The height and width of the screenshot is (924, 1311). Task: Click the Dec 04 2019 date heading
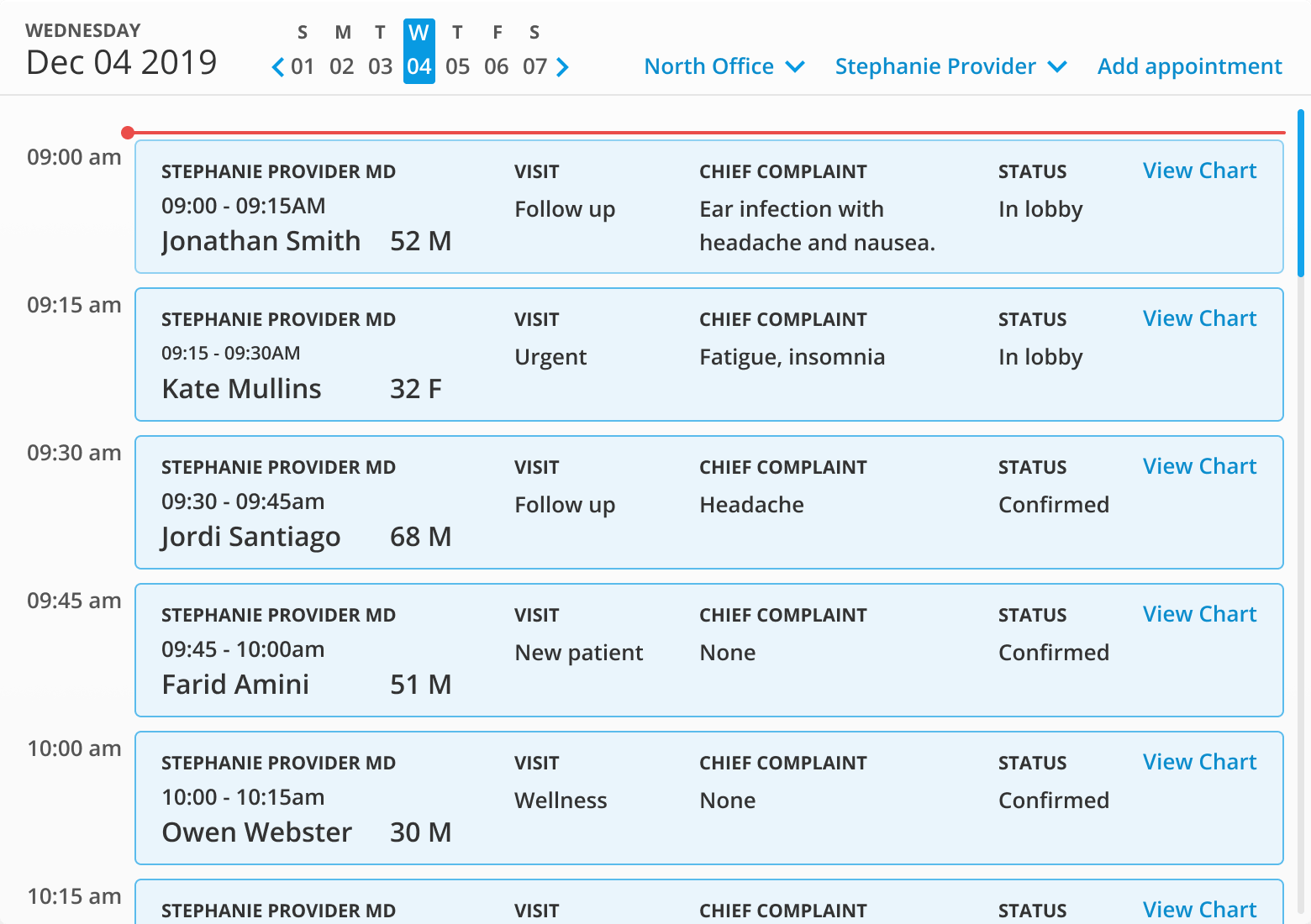pos(121,63)
